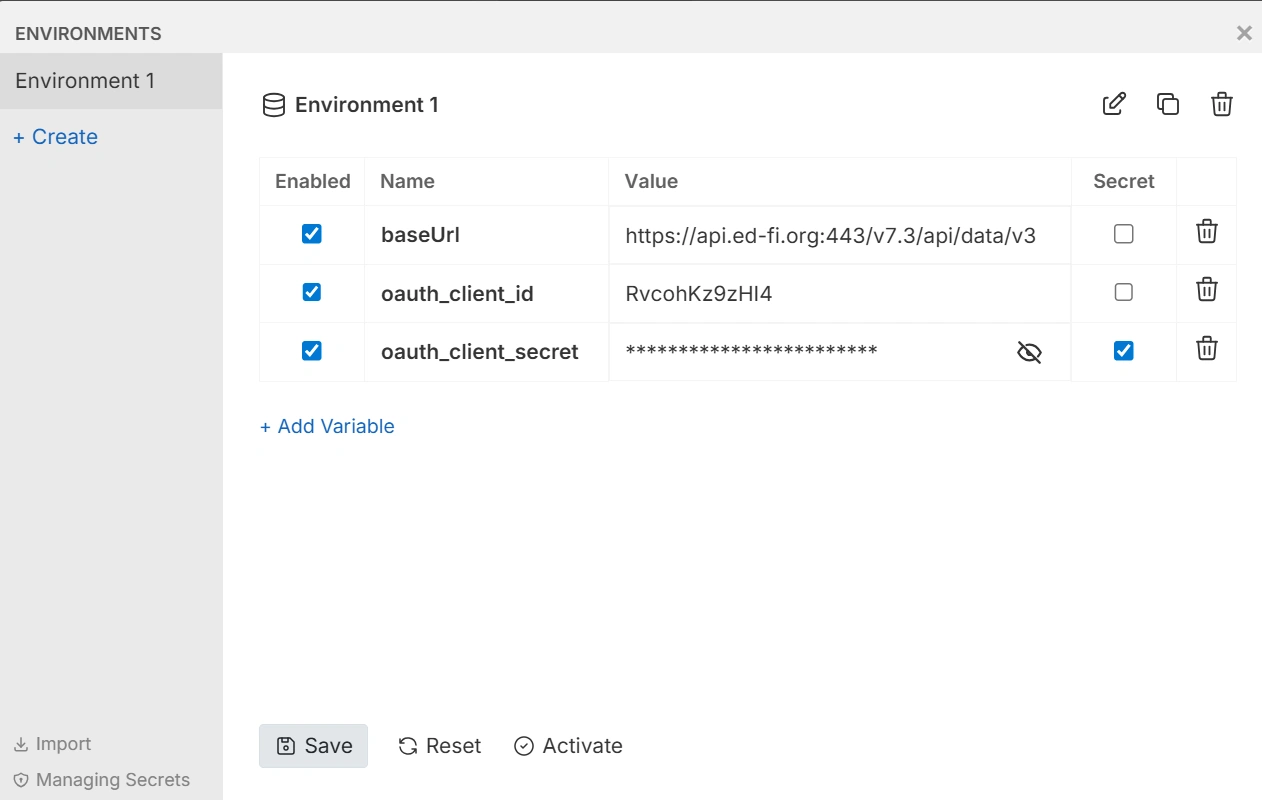1262x800 pixels.
Task: Open Managing Secrets documentation
Action: coord(113,780)
